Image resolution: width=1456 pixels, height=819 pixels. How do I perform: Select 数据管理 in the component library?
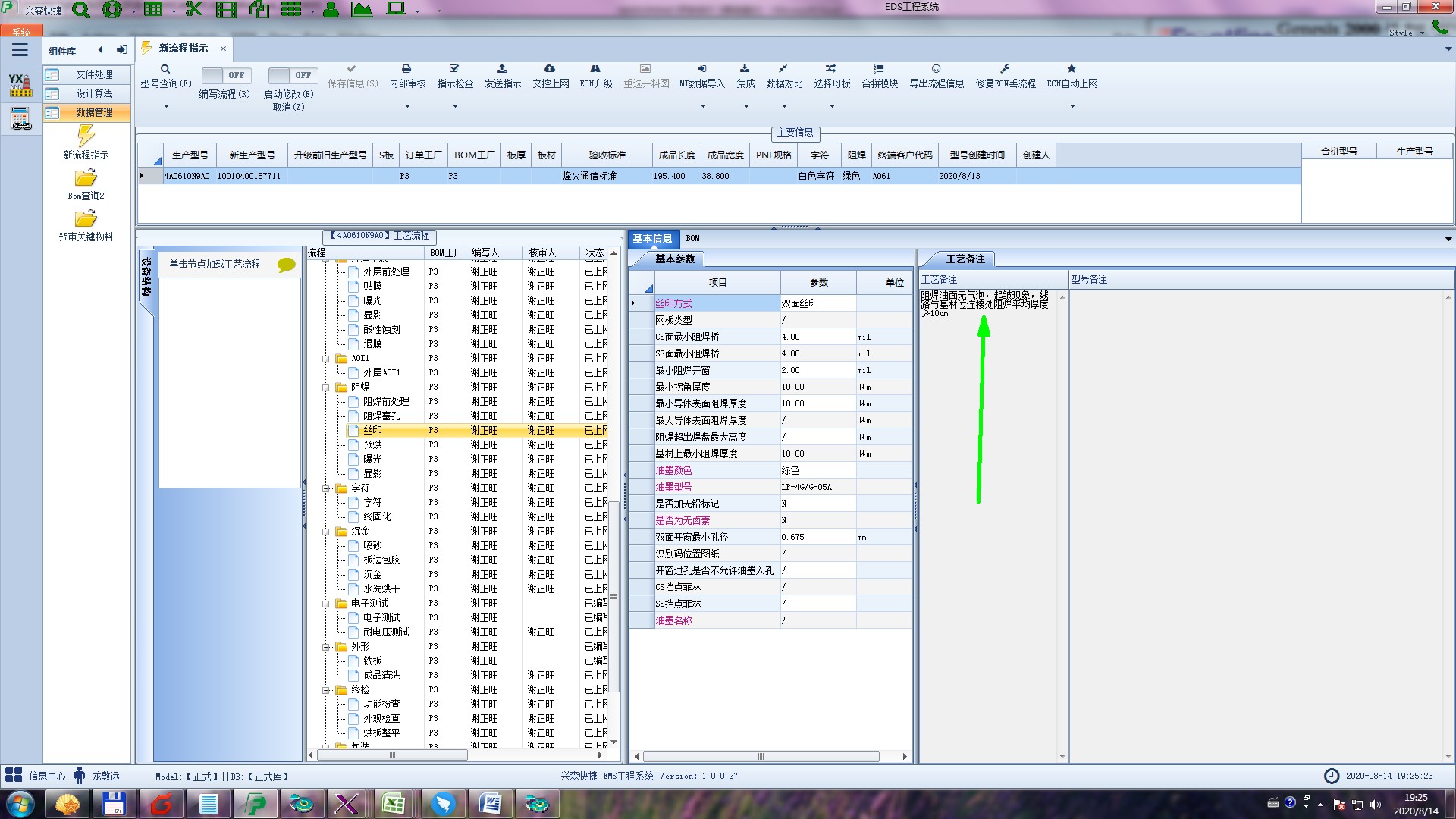[x=93, y=112]
